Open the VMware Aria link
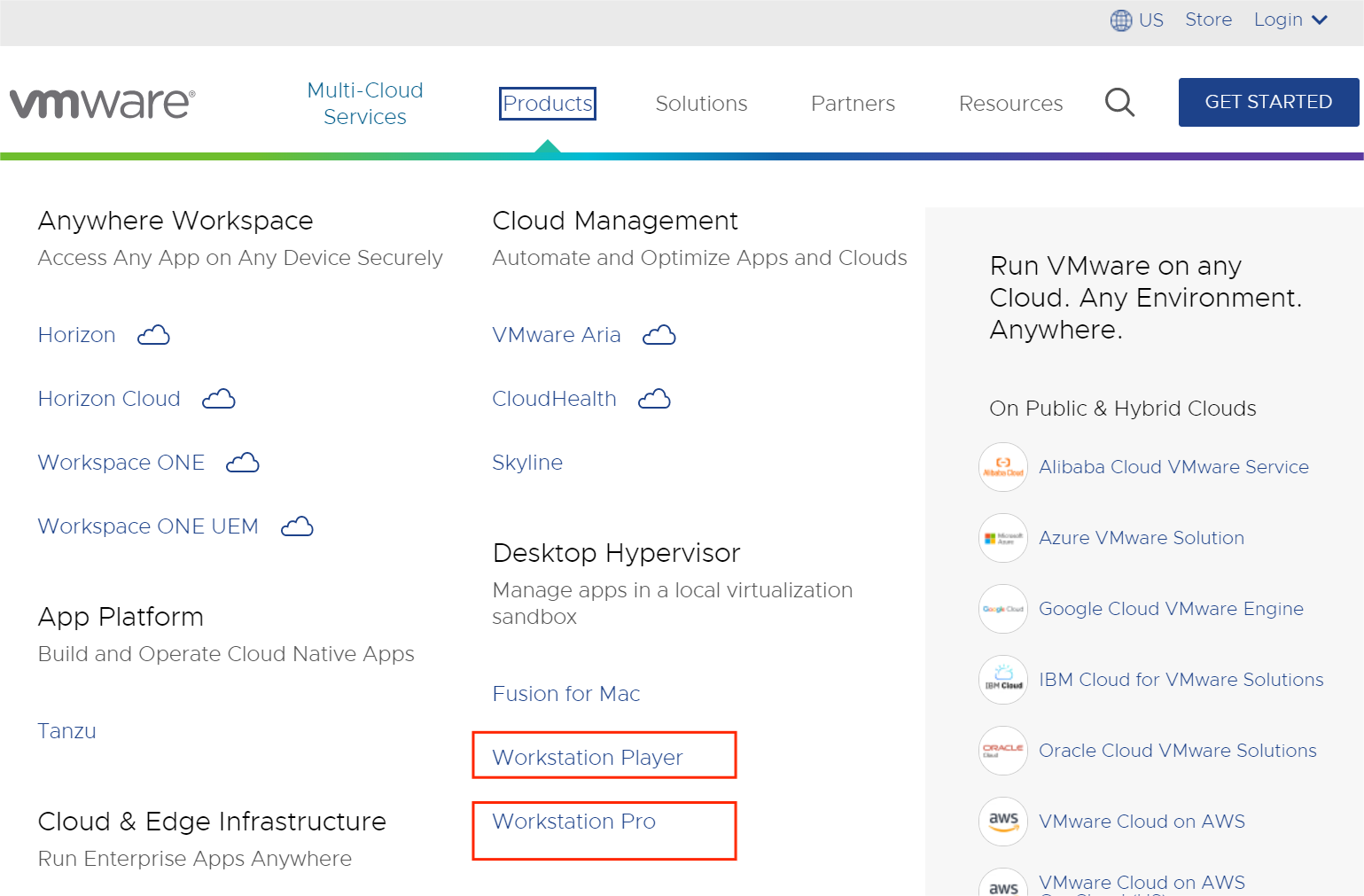Viewport: 1364px width, 896px height. 557,335
